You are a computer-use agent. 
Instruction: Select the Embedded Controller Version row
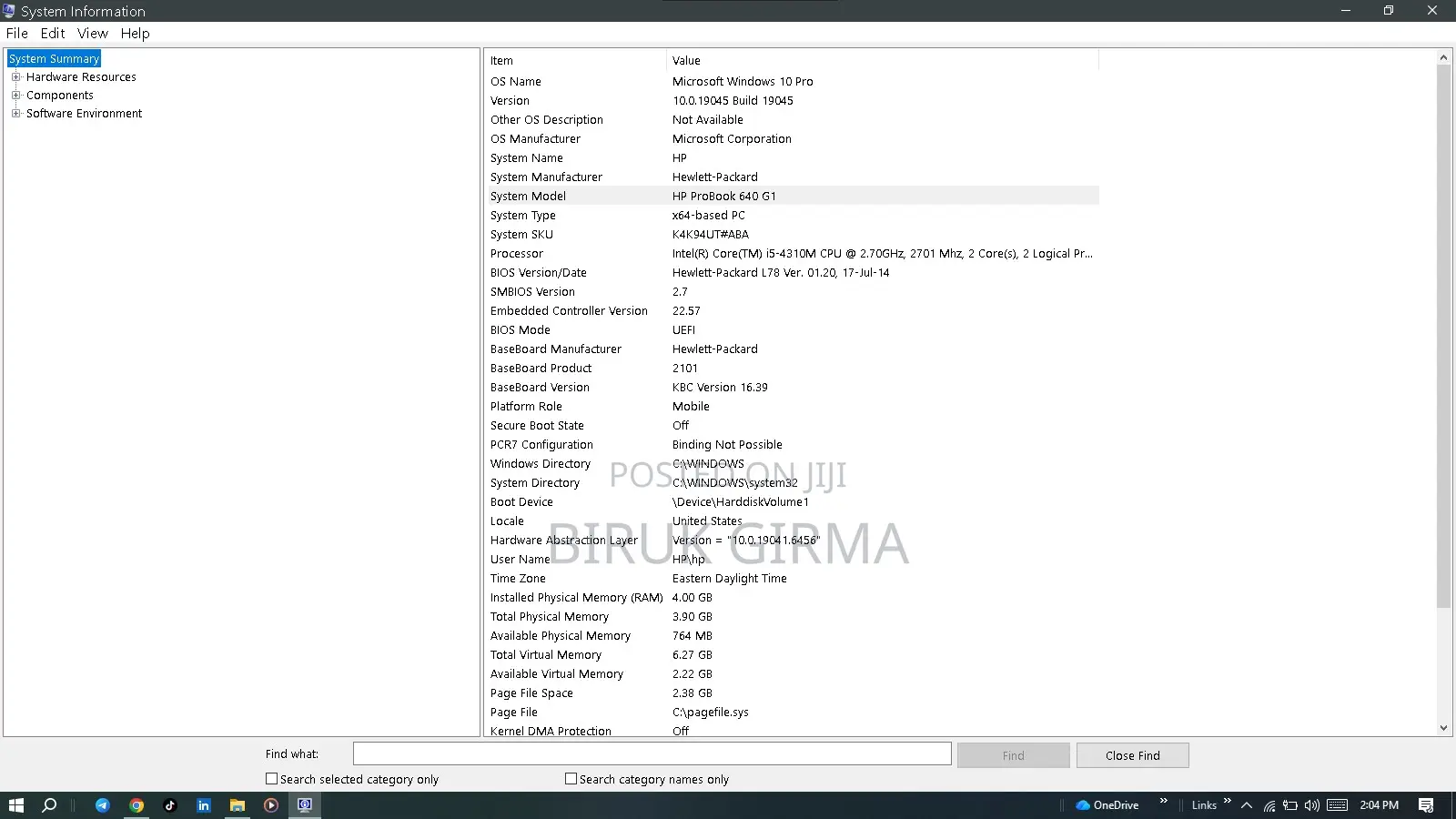792,311
